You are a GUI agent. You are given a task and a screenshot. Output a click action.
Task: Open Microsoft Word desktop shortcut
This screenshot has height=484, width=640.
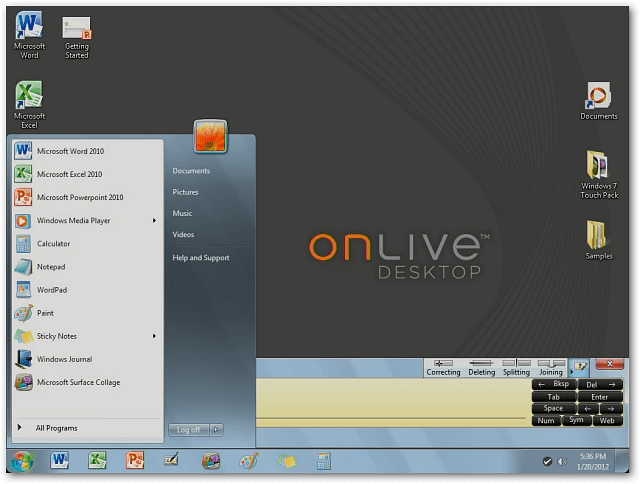tap(29, 35)
